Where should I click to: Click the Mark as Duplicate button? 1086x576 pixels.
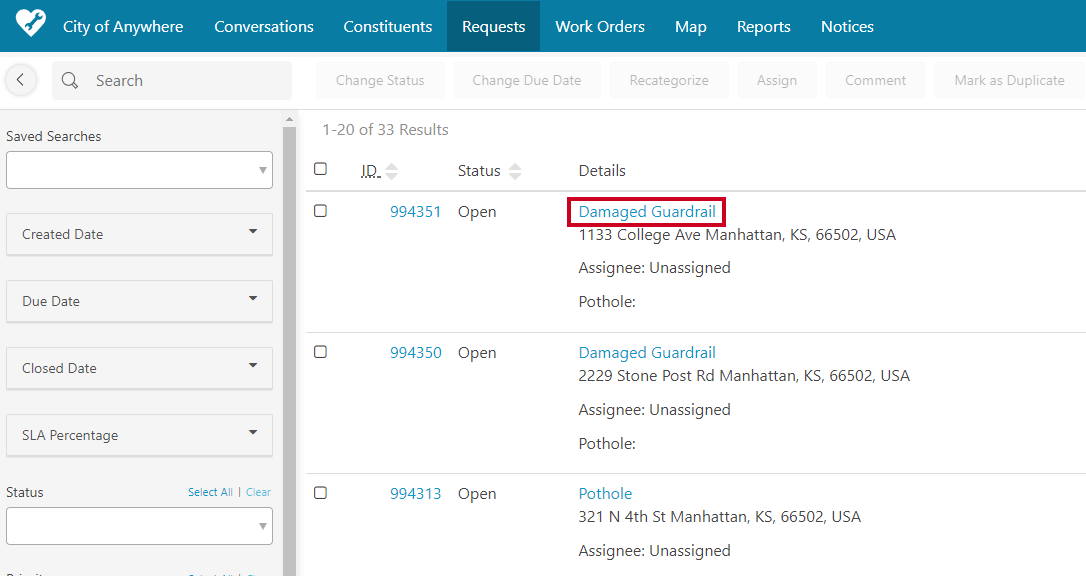[x=1009, y=80]
